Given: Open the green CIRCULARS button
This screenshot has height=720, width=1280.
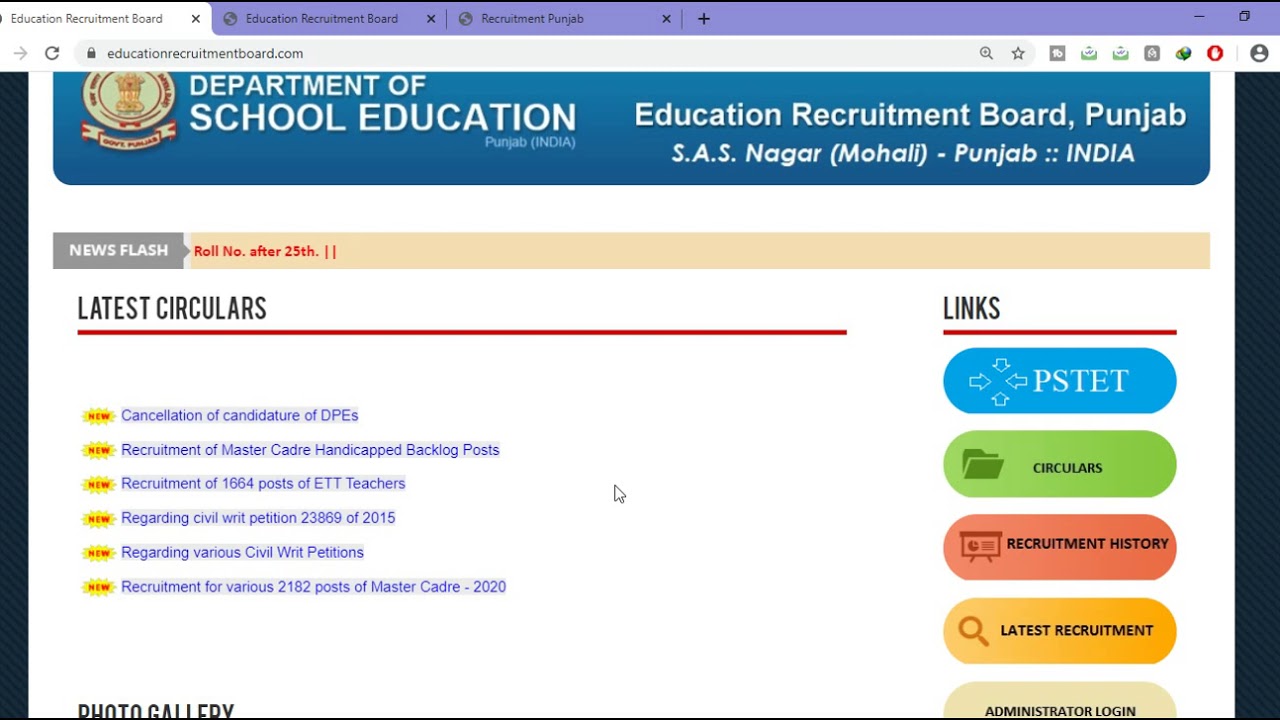Looking at the screenshot, I should pyautogui.click(x=1060, y=464).
